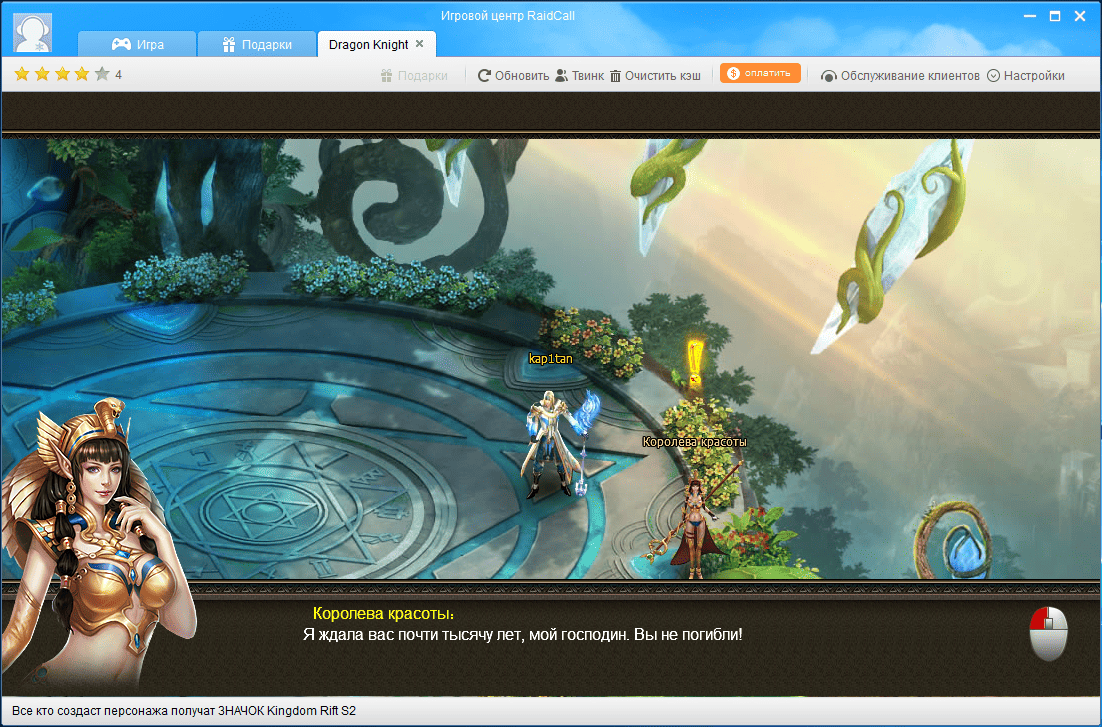Click the 'Игровой центр RaidCall' window title
The height and width of the screenshot is (727, 1102).
(507, 15)
